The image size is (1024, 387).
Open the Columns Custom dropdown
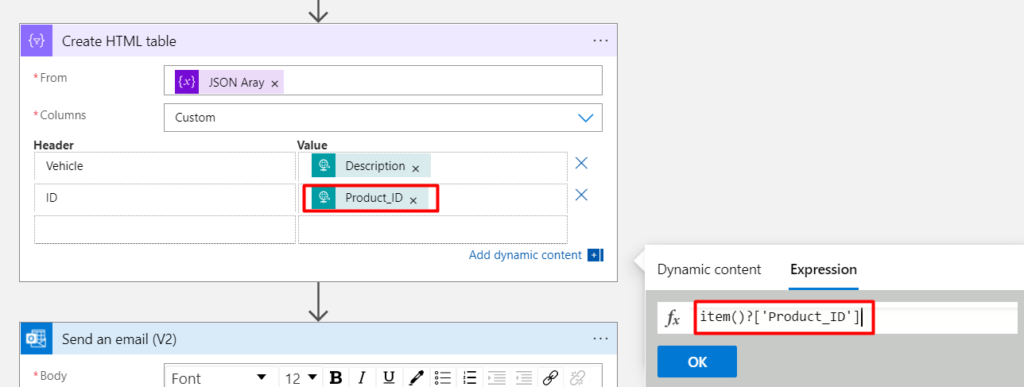click(383, 118)
